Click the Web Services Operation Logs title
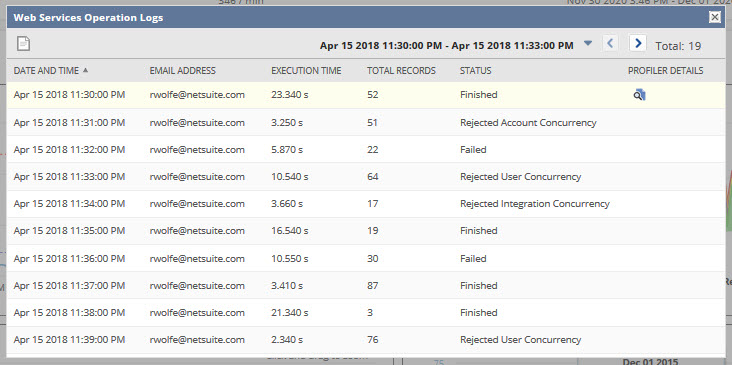Screen dimensions: 732x365 [88, 18]
